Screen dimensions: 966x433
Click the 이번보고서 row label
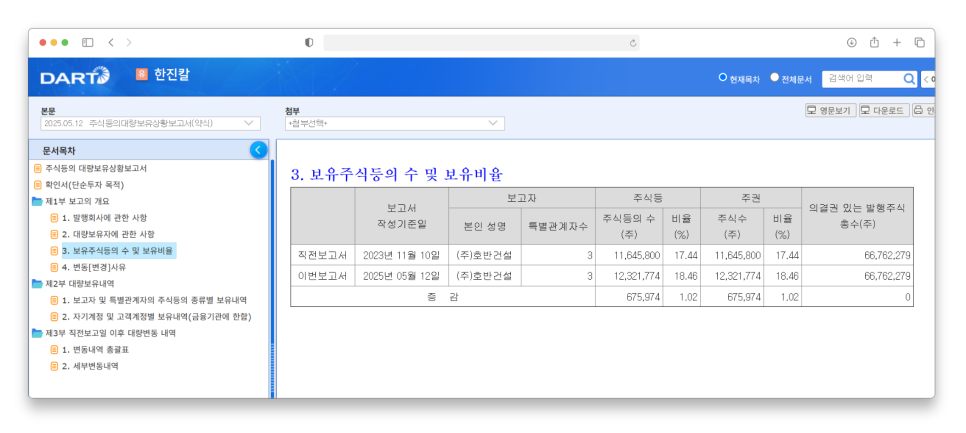(322, 276)
